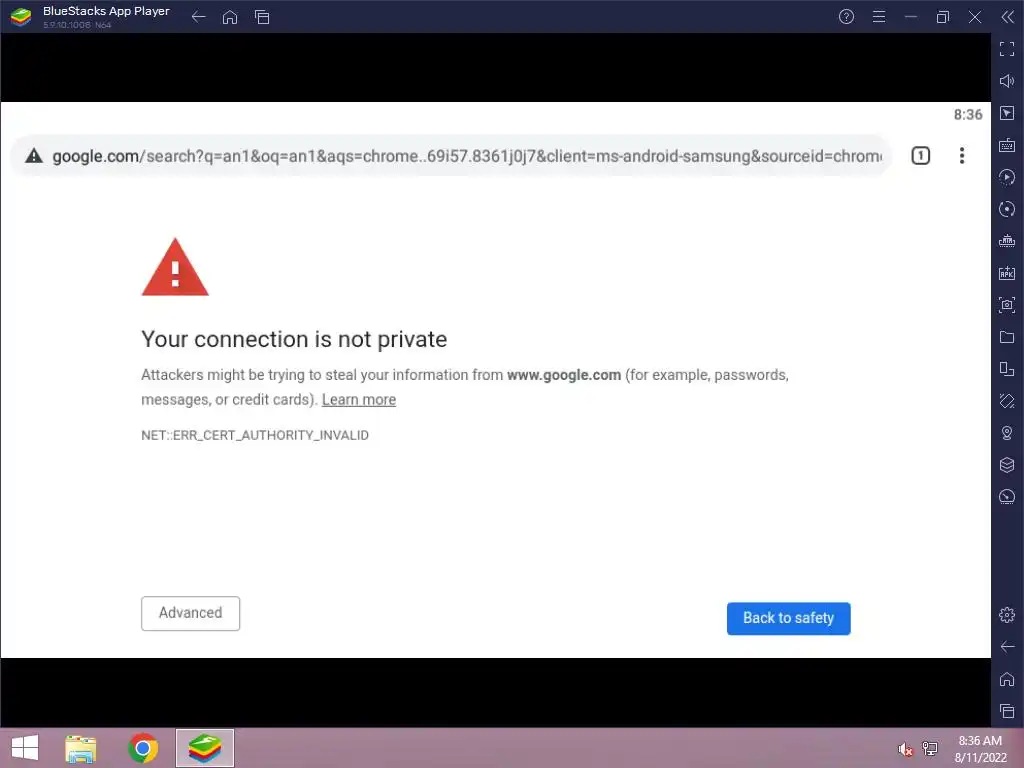This screenshot has width=1024, height=768.
Task: Take a screenshot using sidebar icon
Action: coord(1007,305)
